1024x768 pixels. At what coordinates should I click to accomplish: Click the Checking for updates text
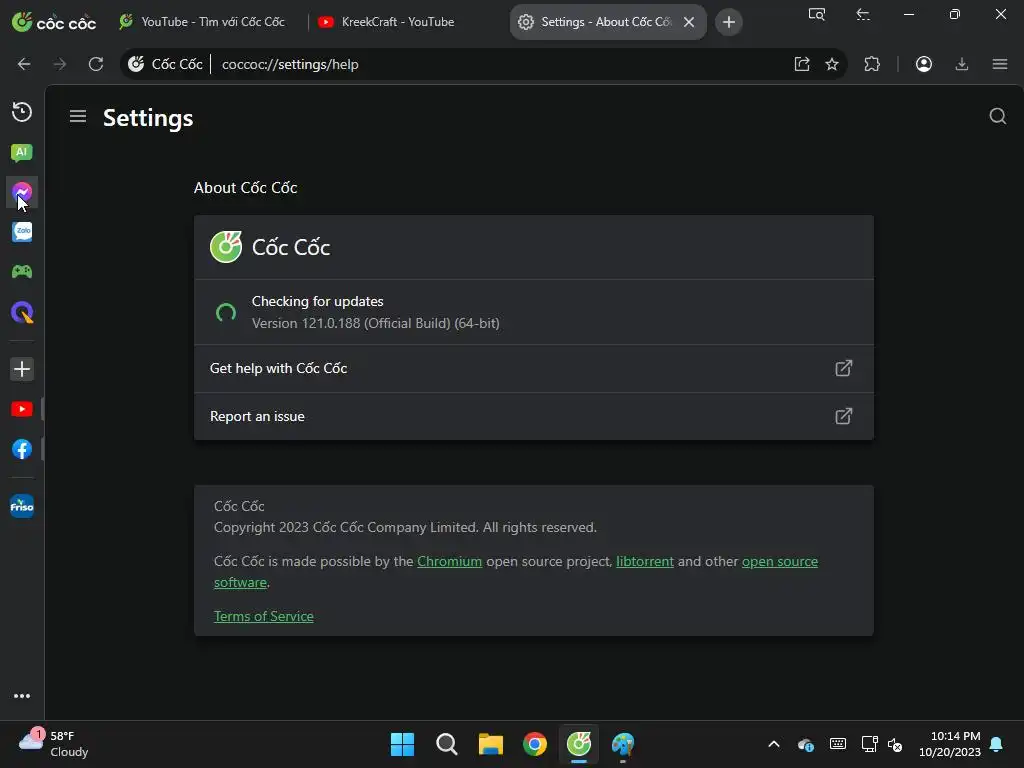317,302
